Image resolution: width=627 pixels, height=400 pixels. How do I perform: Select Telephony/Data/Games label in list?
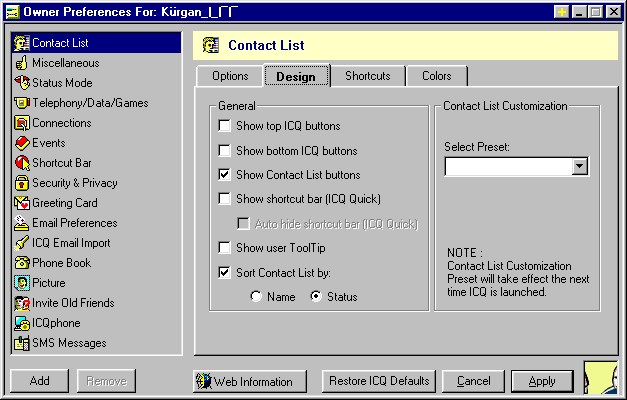(x=90, y=103)
